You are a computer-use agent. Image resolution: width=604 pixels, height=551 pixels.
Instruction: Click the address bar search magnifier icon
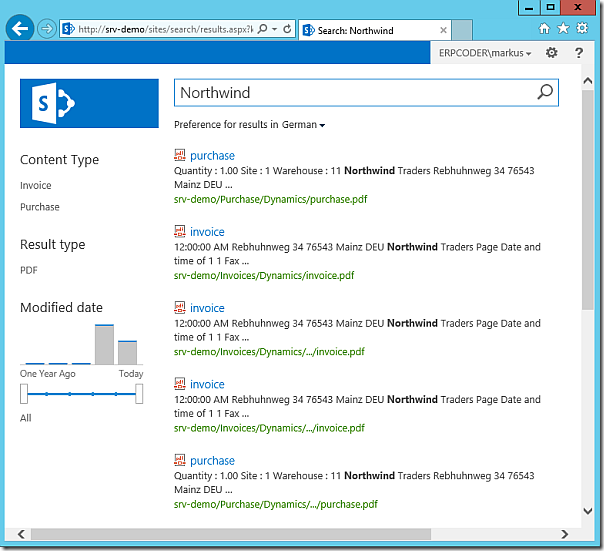262,29
